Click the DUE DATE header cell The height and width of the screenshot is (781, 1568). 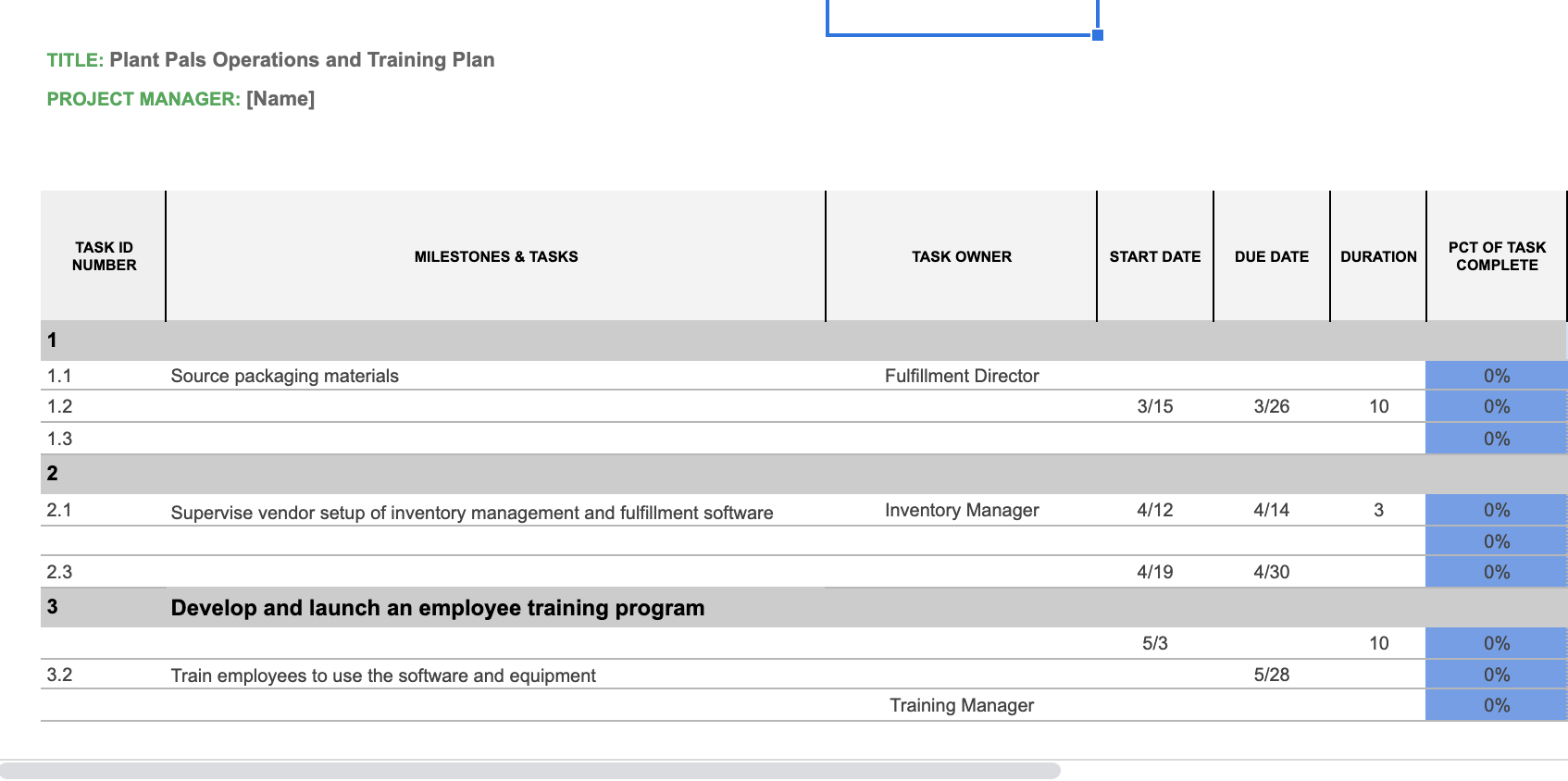click(1272, 256)
